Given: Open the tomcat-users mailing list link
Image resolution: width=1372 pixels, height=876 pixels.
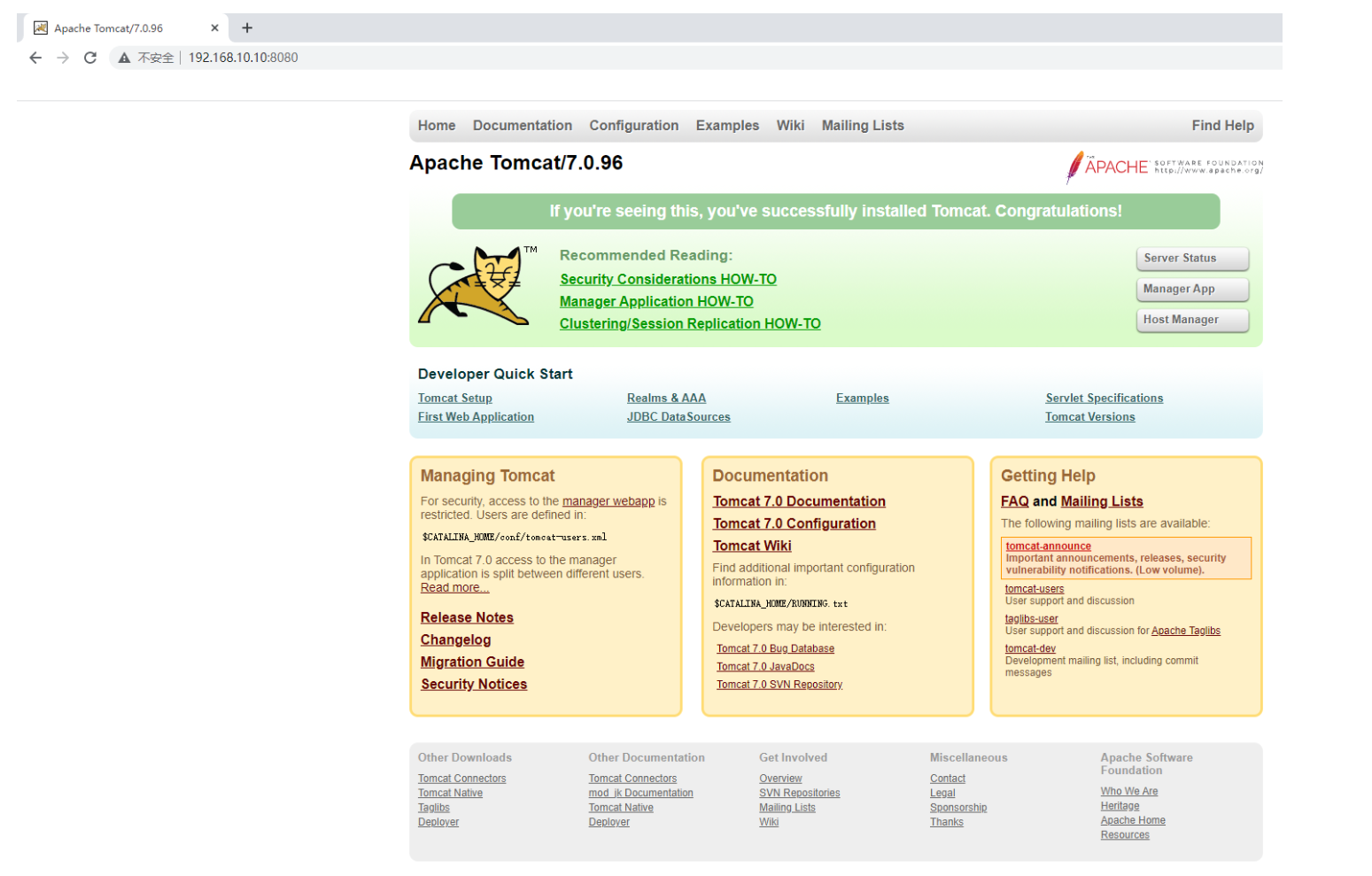Looking at the screenshot, I should (x=1035, y=589).
